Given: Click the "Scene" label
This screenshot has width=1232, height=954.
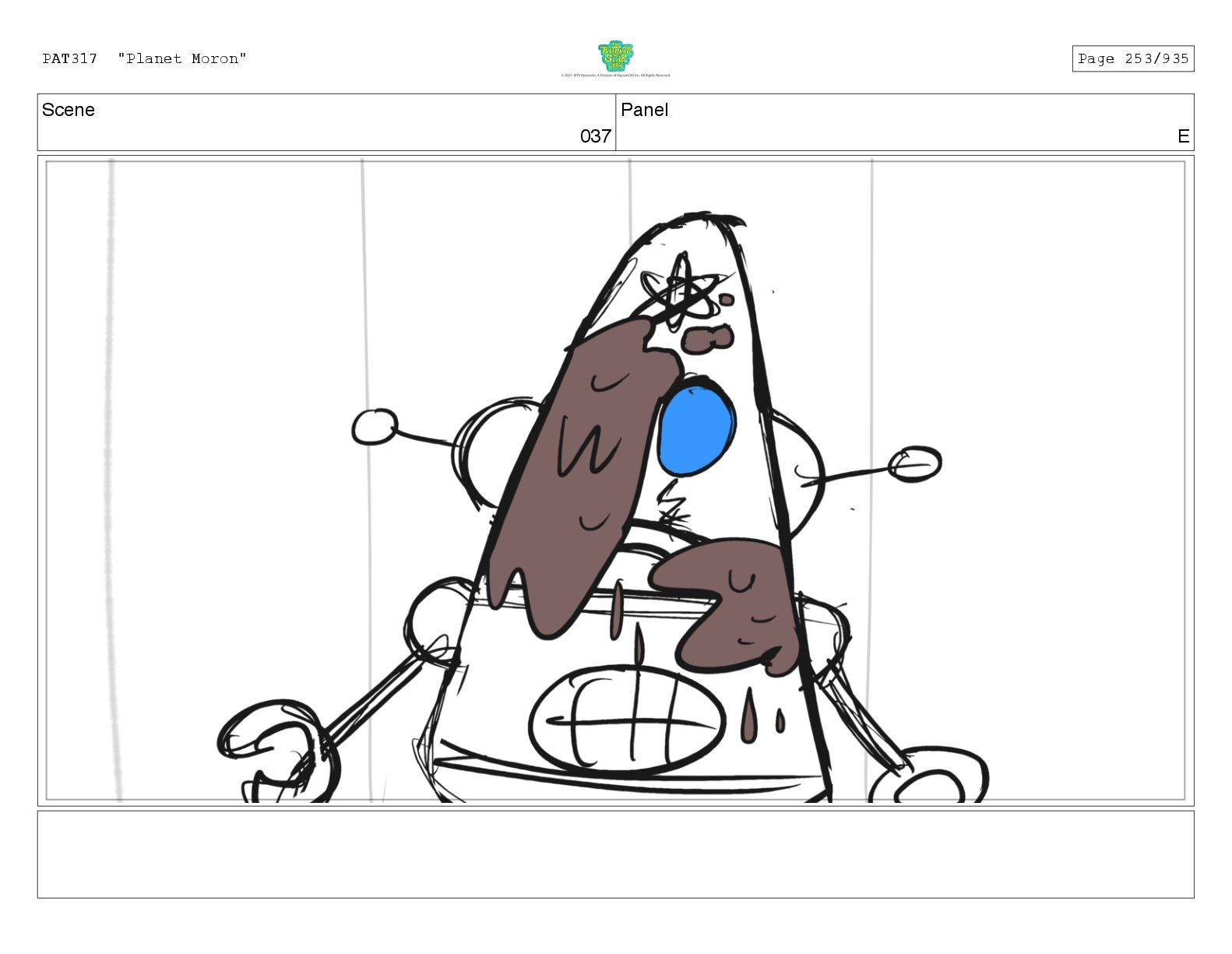Looking at the screenshot, I should pyautogui.click(x=69, y=110).
